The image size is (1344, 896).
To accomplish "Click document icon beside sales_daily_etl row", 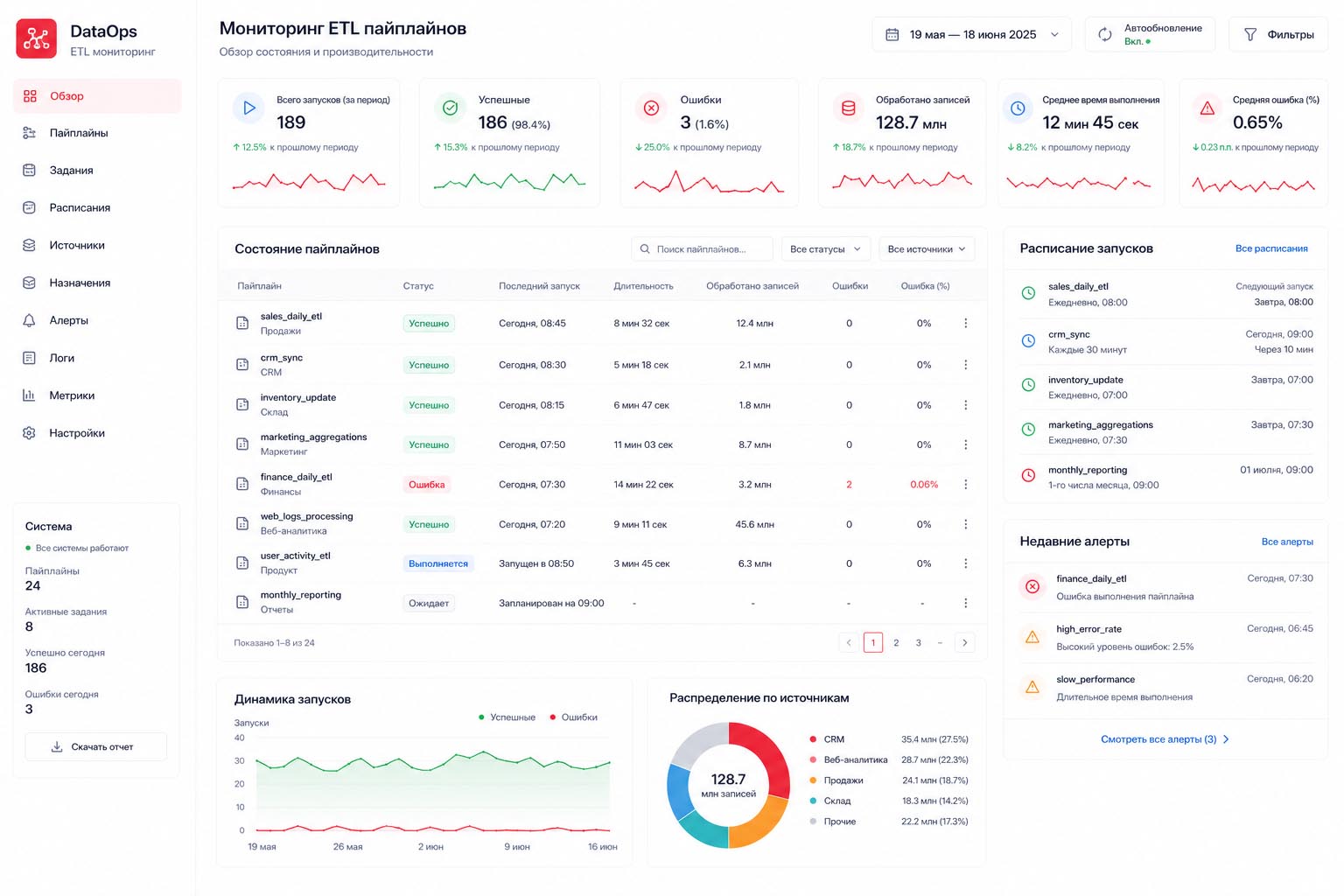I will click(x=242, y=324).
